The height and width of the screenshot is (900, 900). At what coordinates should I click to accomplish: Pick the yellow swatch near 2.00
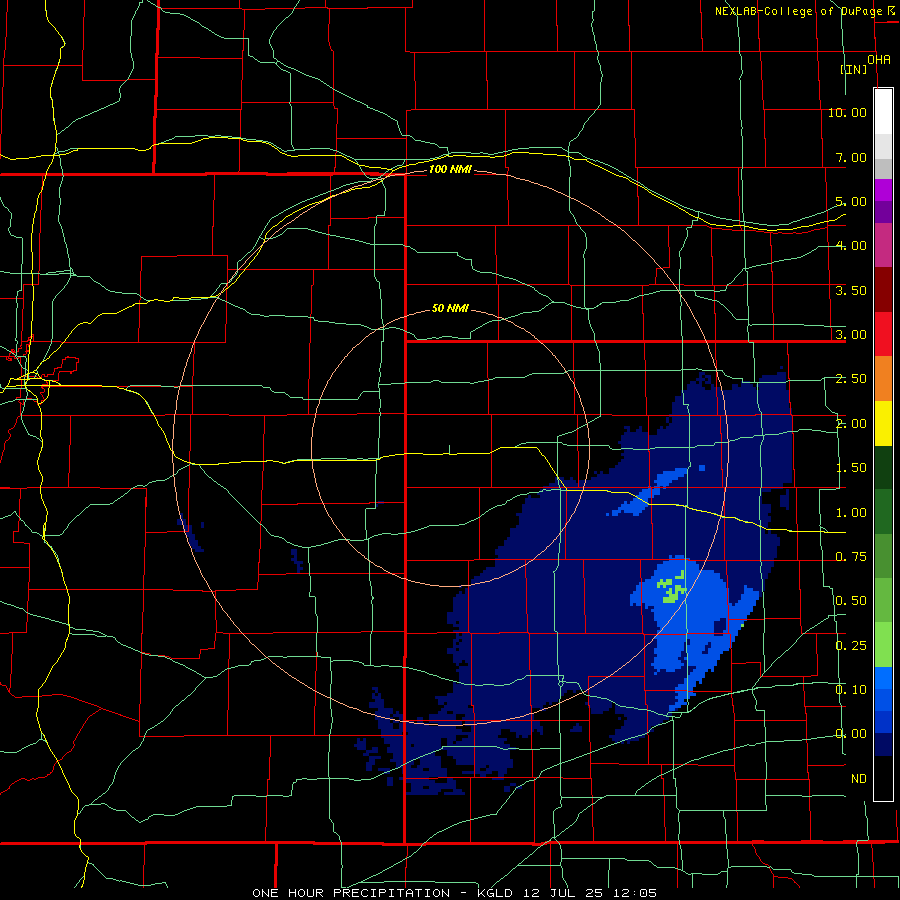click(x=883, y=423)
